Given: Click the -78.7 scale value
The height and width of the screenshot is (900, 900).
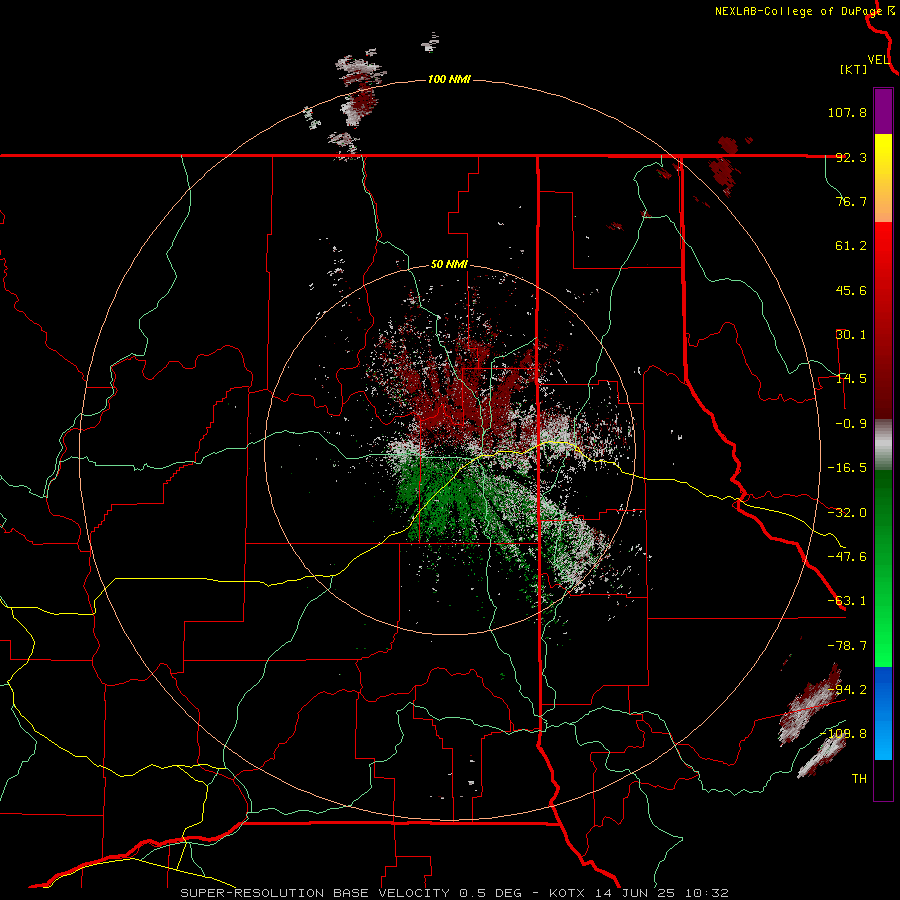Looking at the screenshot, I should tap(847, 646).
